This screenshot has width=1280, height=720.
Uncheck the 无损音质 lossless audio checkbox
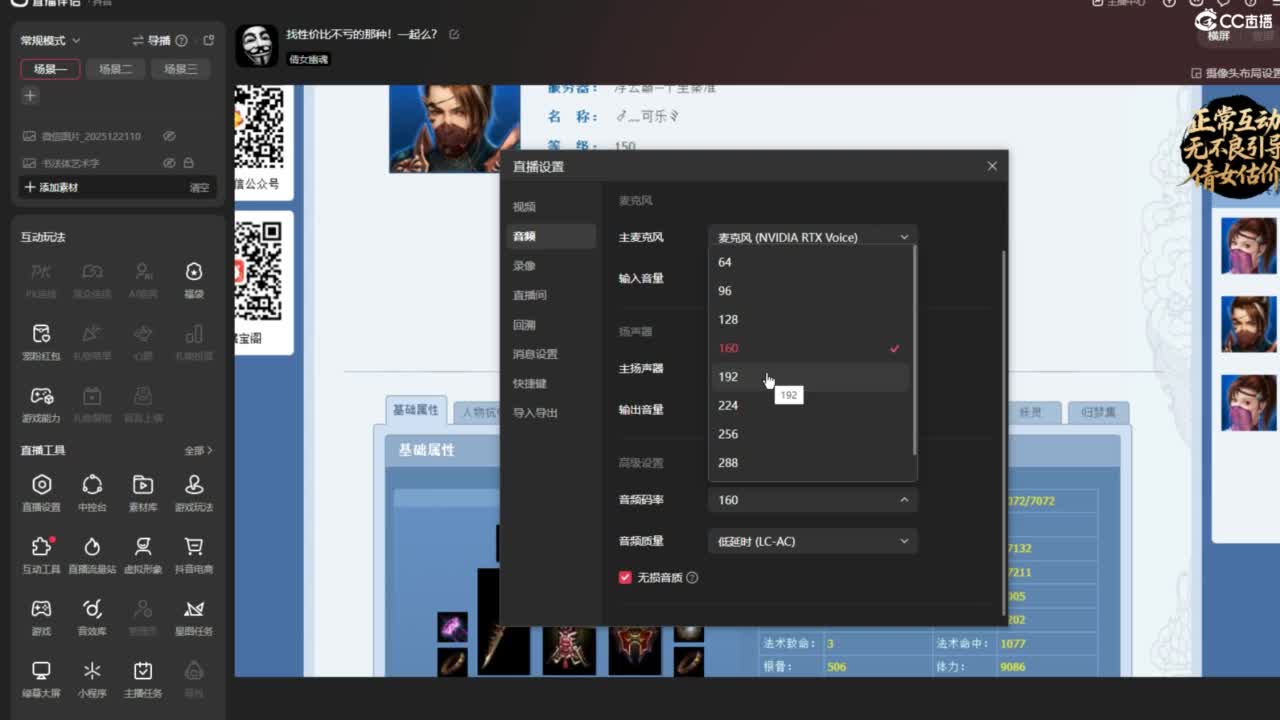pyautogui.click(x=626, y=577)
